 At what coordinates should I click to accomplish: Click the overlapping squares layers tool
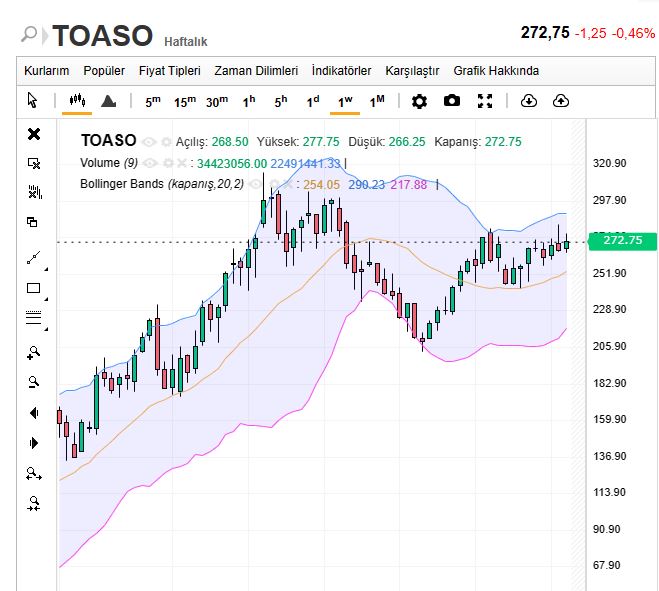click(32, 222)
